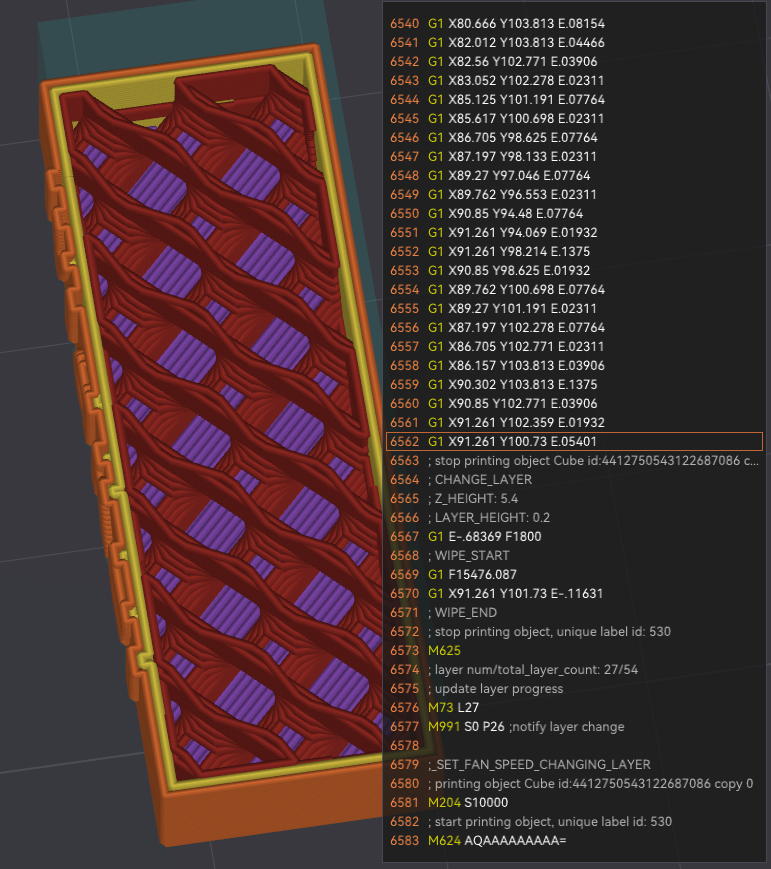Viewport: 771px width, 869px height.
Task: Select the CHANGE_LAYER comment on line 6564
Action: pos(484,479)
